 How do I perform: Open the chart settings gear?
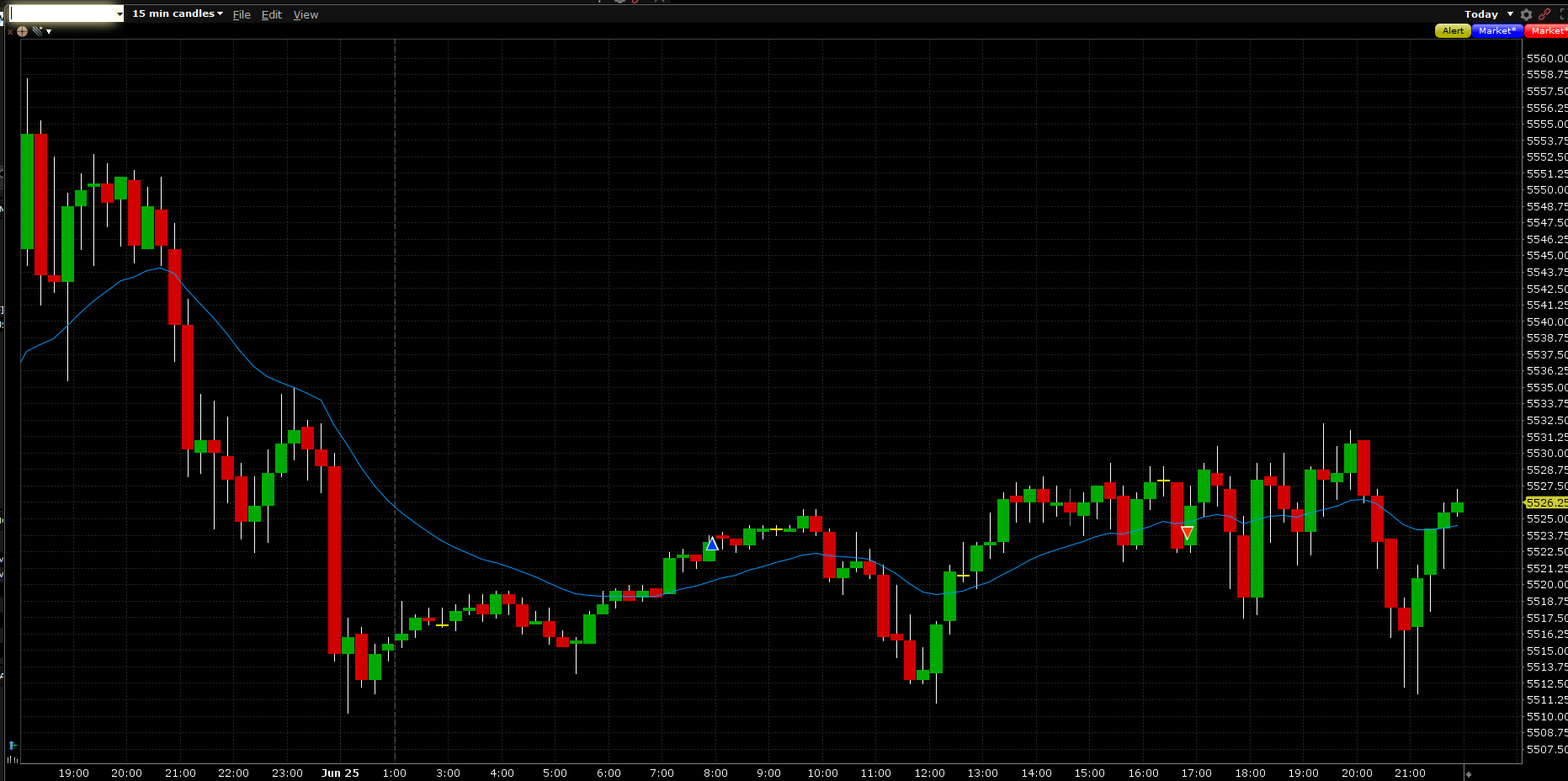[1526, 14]
